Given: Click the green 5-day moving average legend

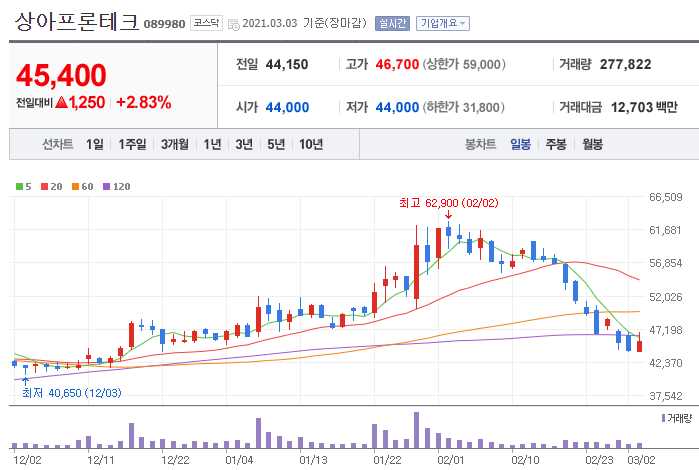Looking at the screenshot, I should pyautogui.click(x=24, y=186).
